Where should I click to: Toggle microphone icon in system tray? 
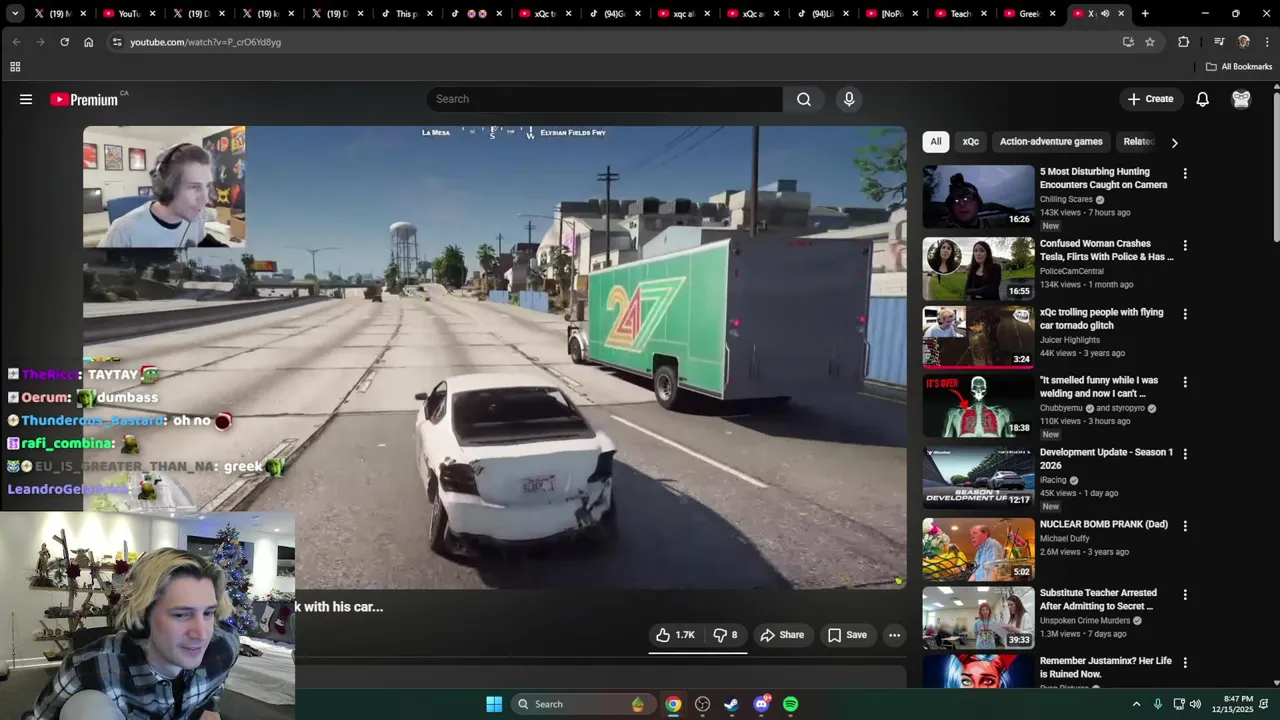click(1158, 704)
